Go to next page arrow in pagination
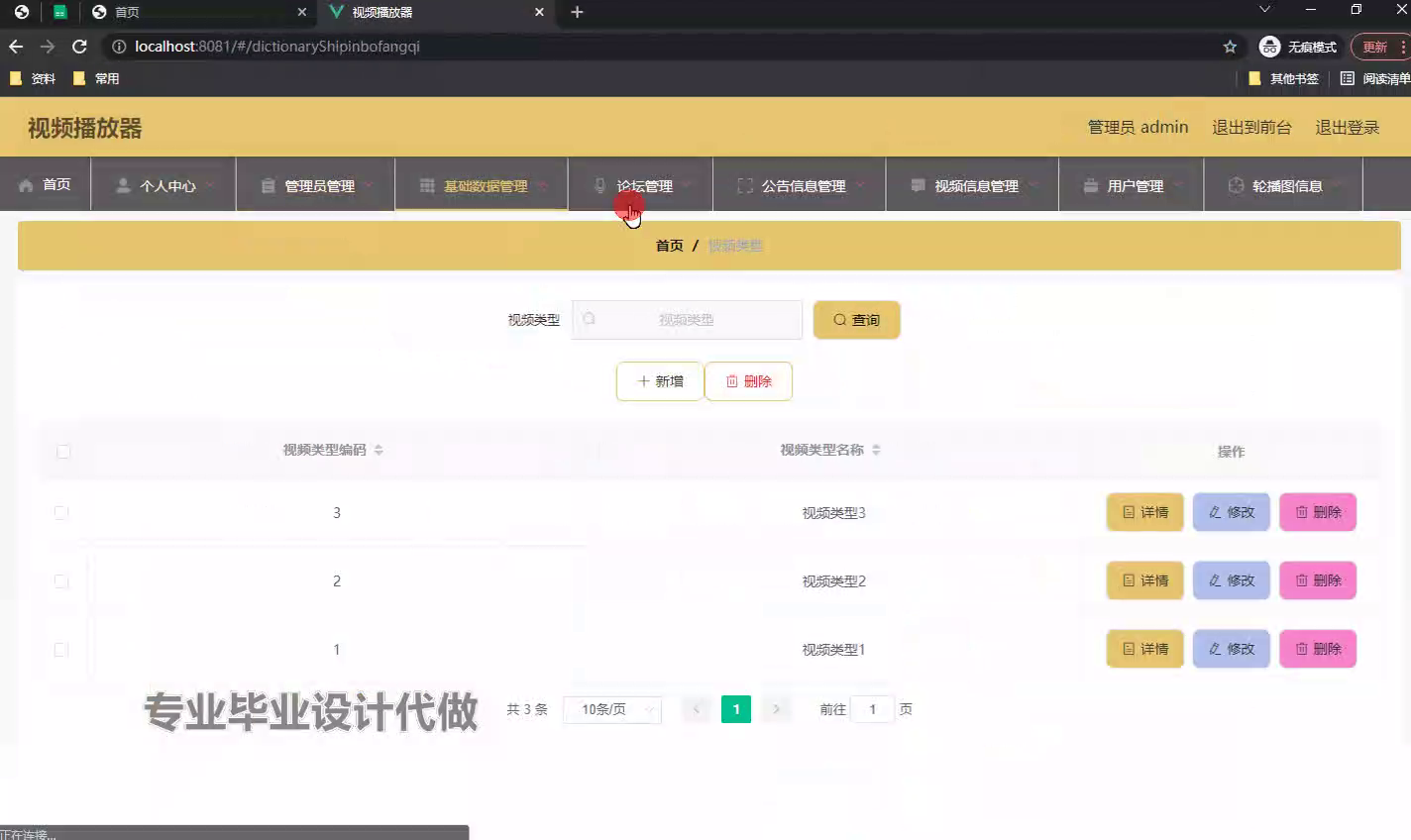This screenshot has width=1411, height=840. 776,709
